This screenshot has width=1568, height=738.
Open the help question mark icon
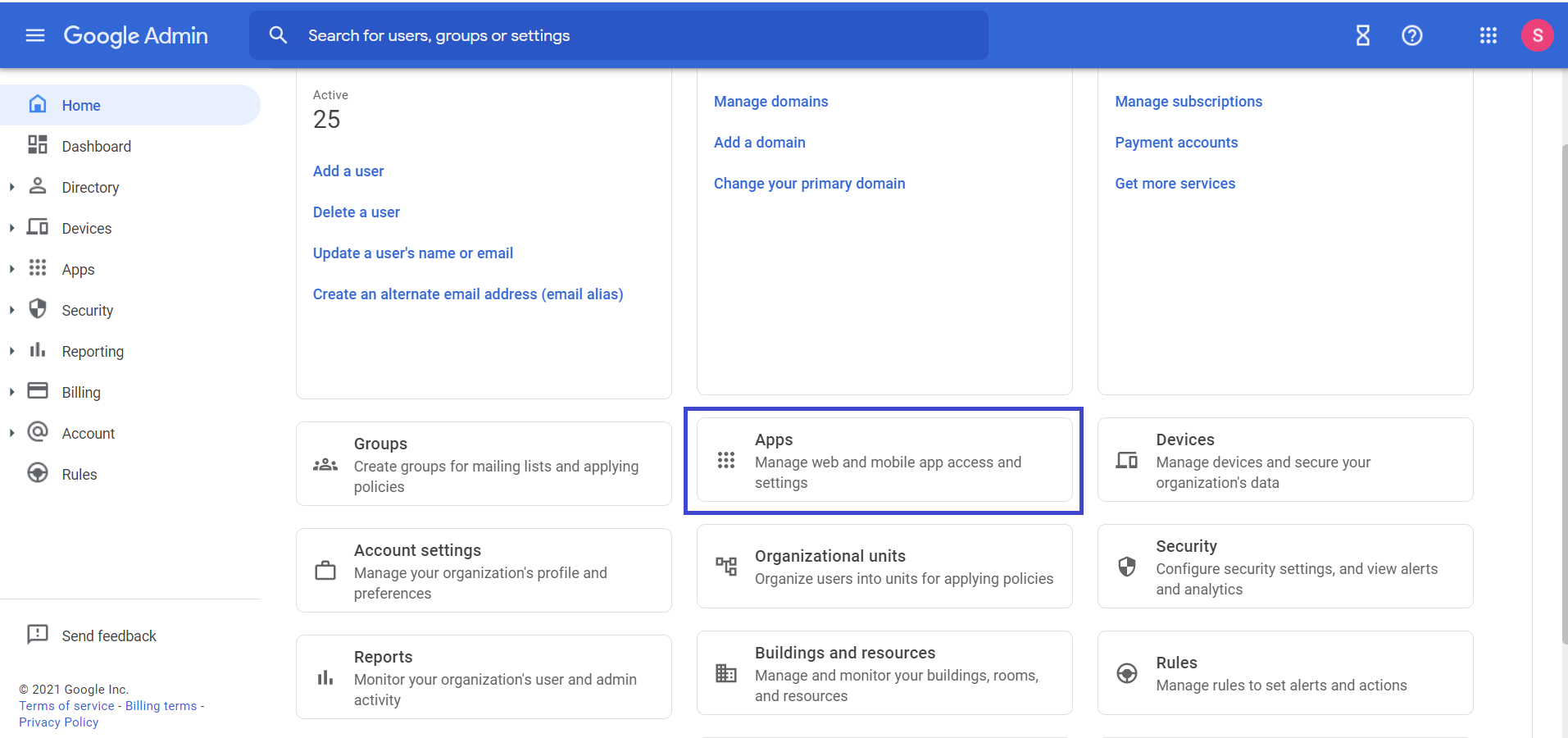1411,35
